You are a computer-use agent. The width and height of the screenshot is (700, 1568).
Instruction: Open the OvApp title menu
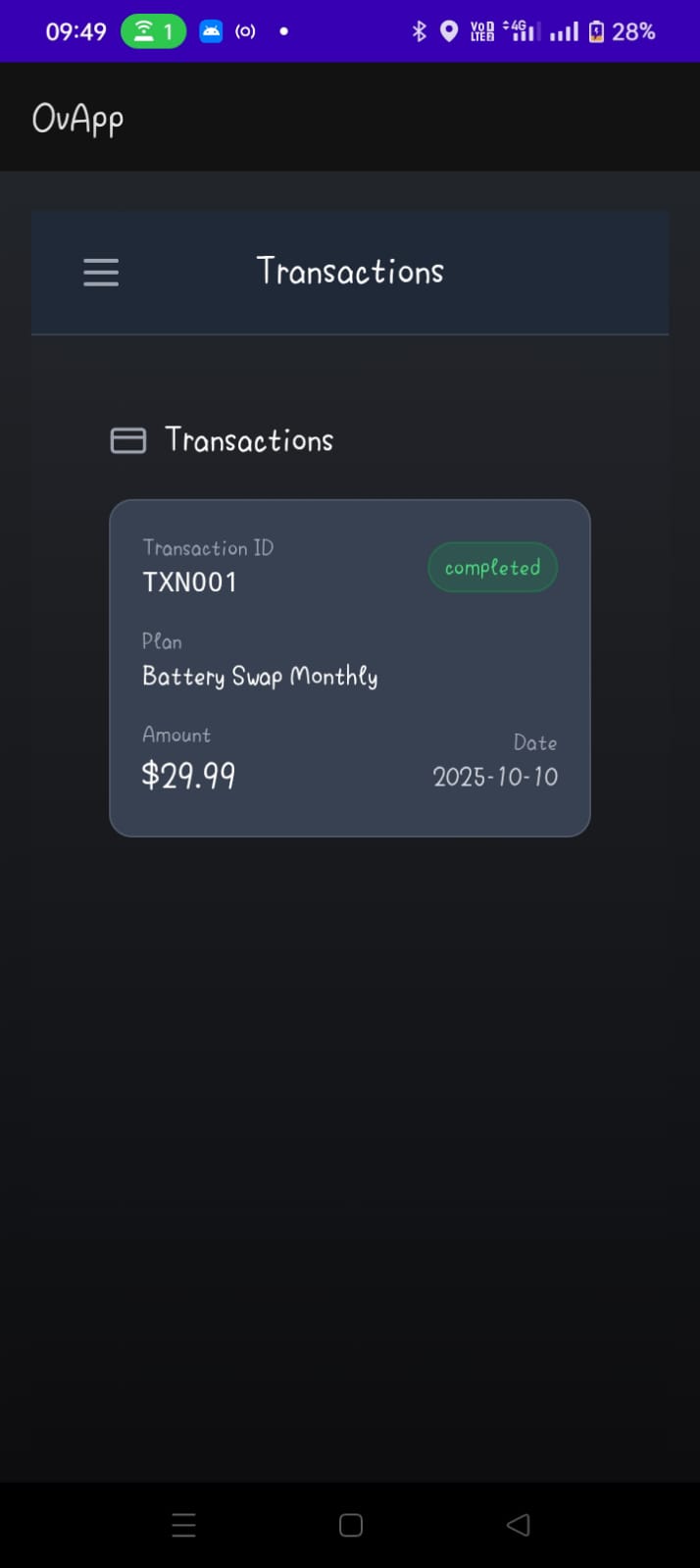click(77, 117)
